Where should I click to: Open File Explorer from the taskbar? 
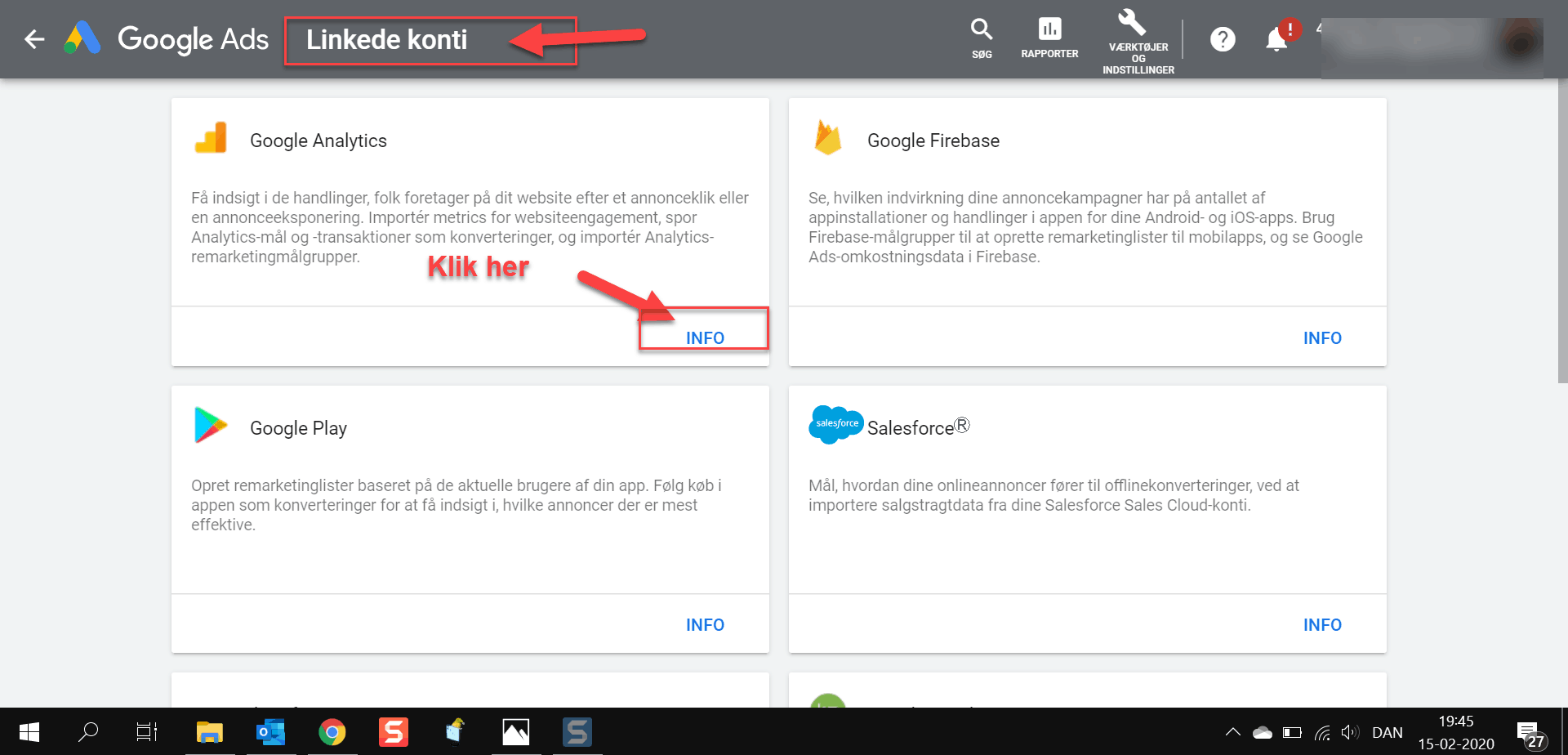click(210, 731)
